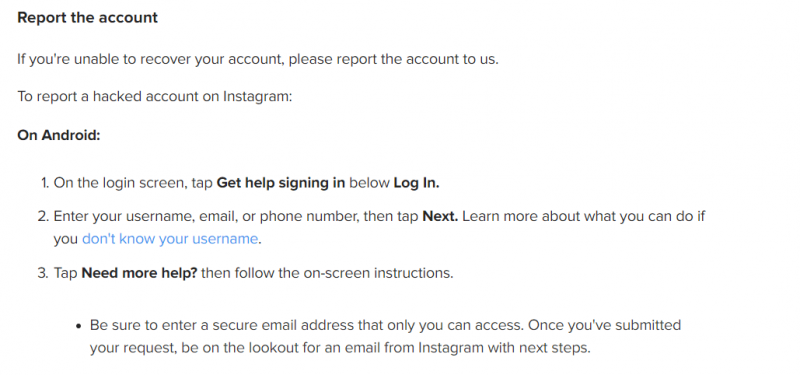Image resolution: width=800 pixels, height=375 pixels.
Task: Click the "Report the account" heading
Action: point(88,18)
